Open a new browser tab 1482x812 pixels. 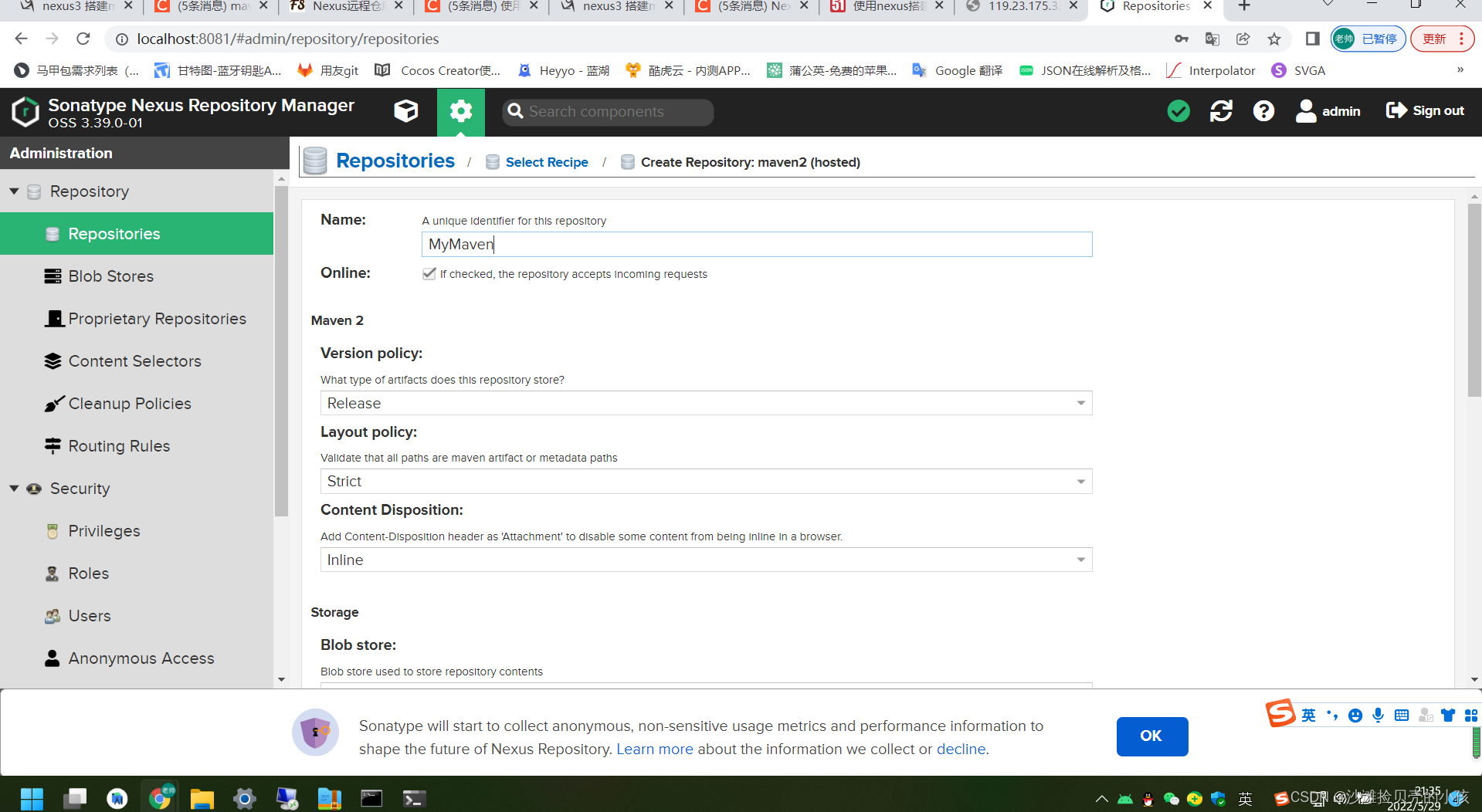(x=1244, y=6)
